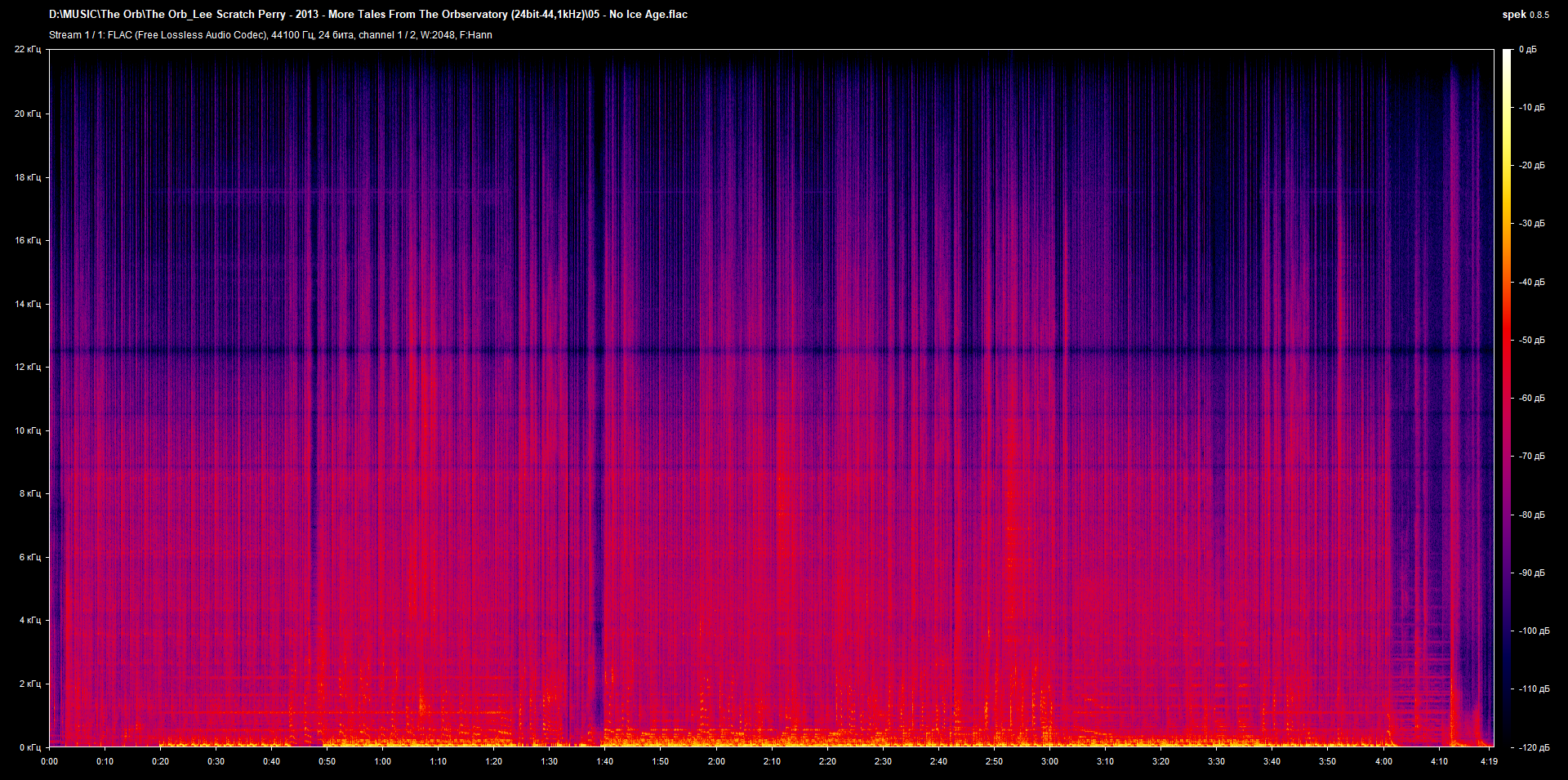This screenshot has width=1568, height=780.
Task: Click the -80 дБ level label
Action: click(x=1531, y=515)
